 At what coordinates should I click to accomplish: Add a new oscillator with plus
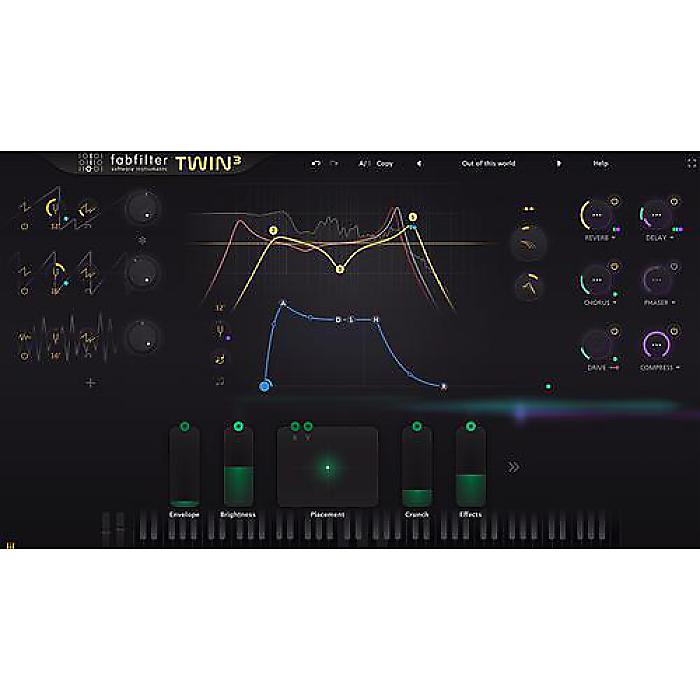click(x=90, y=383)
